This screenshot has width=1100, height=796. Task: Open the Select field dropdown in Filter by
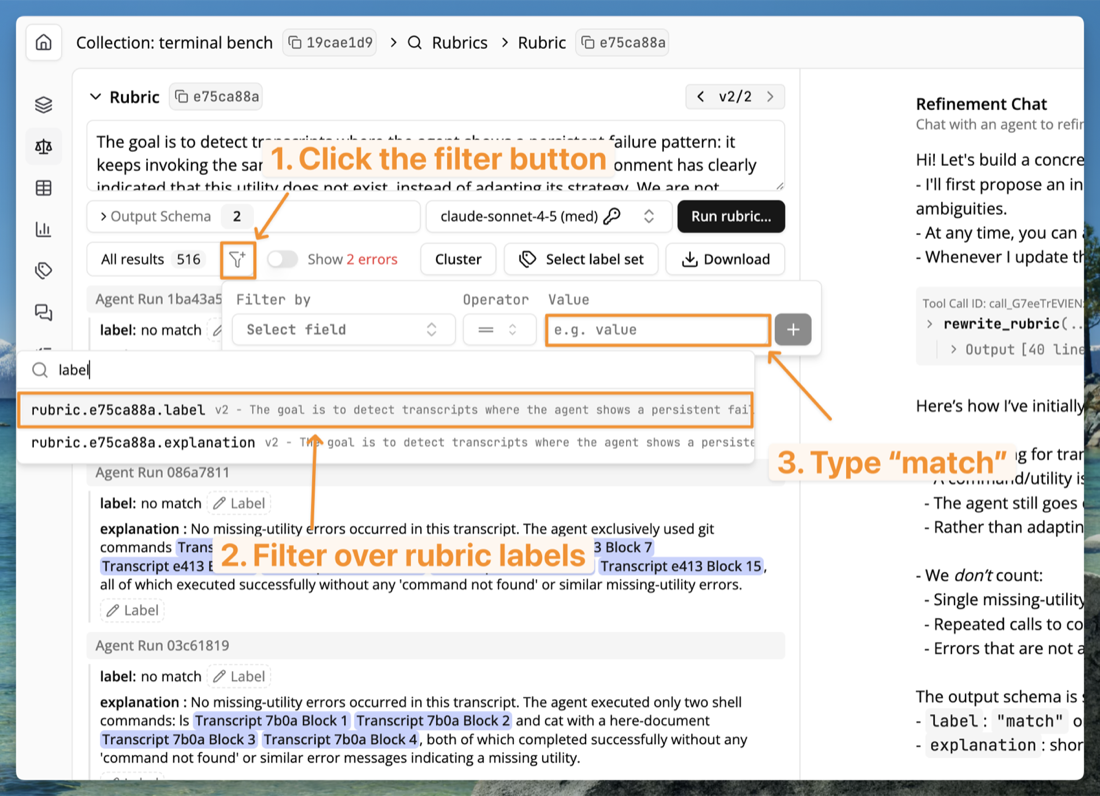click(x=343, y=329)
